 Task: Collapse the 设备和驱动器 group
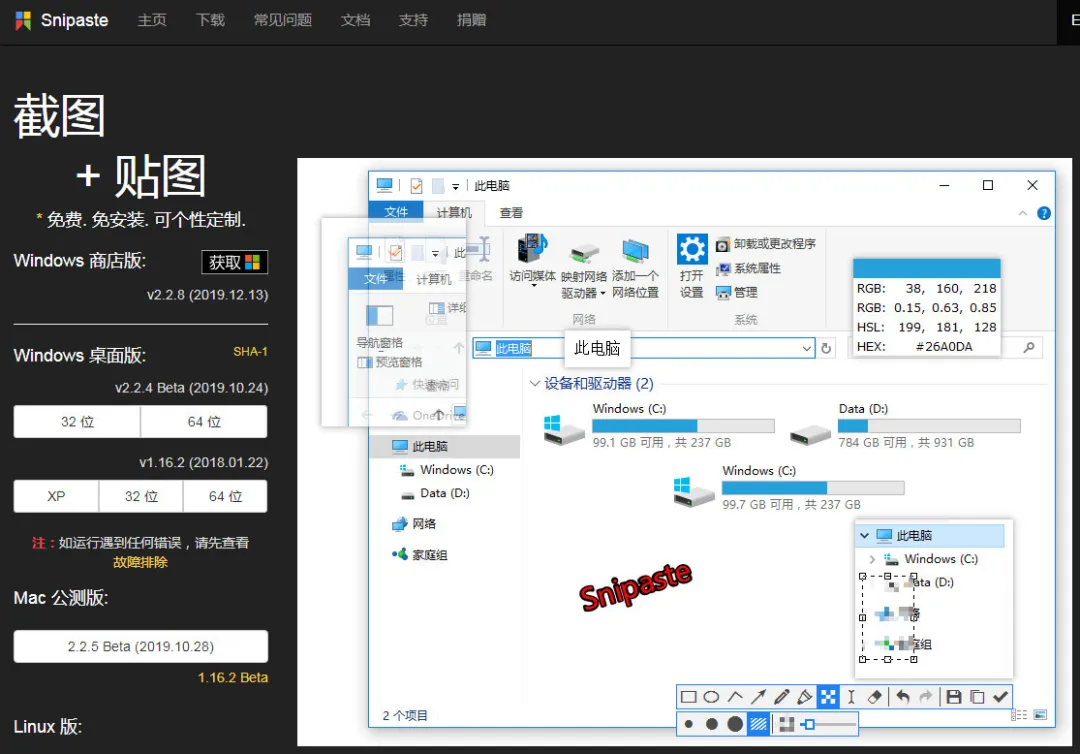(x=534, y=384)
